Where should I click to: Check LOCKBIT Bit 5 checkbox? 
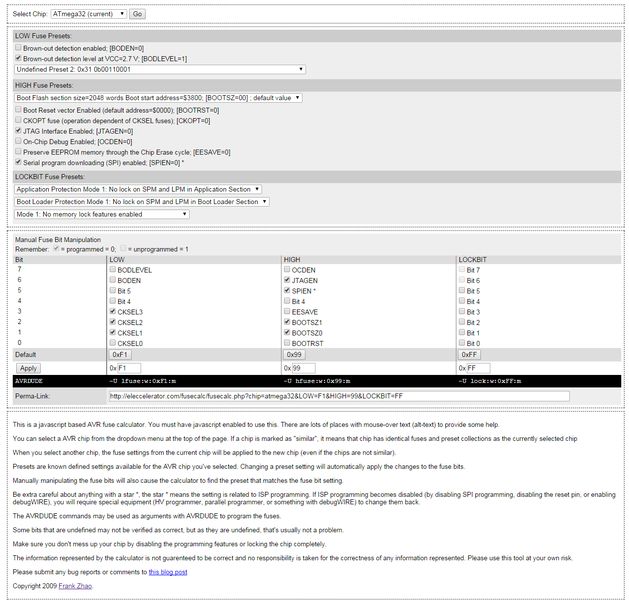(x=462, y=290)
